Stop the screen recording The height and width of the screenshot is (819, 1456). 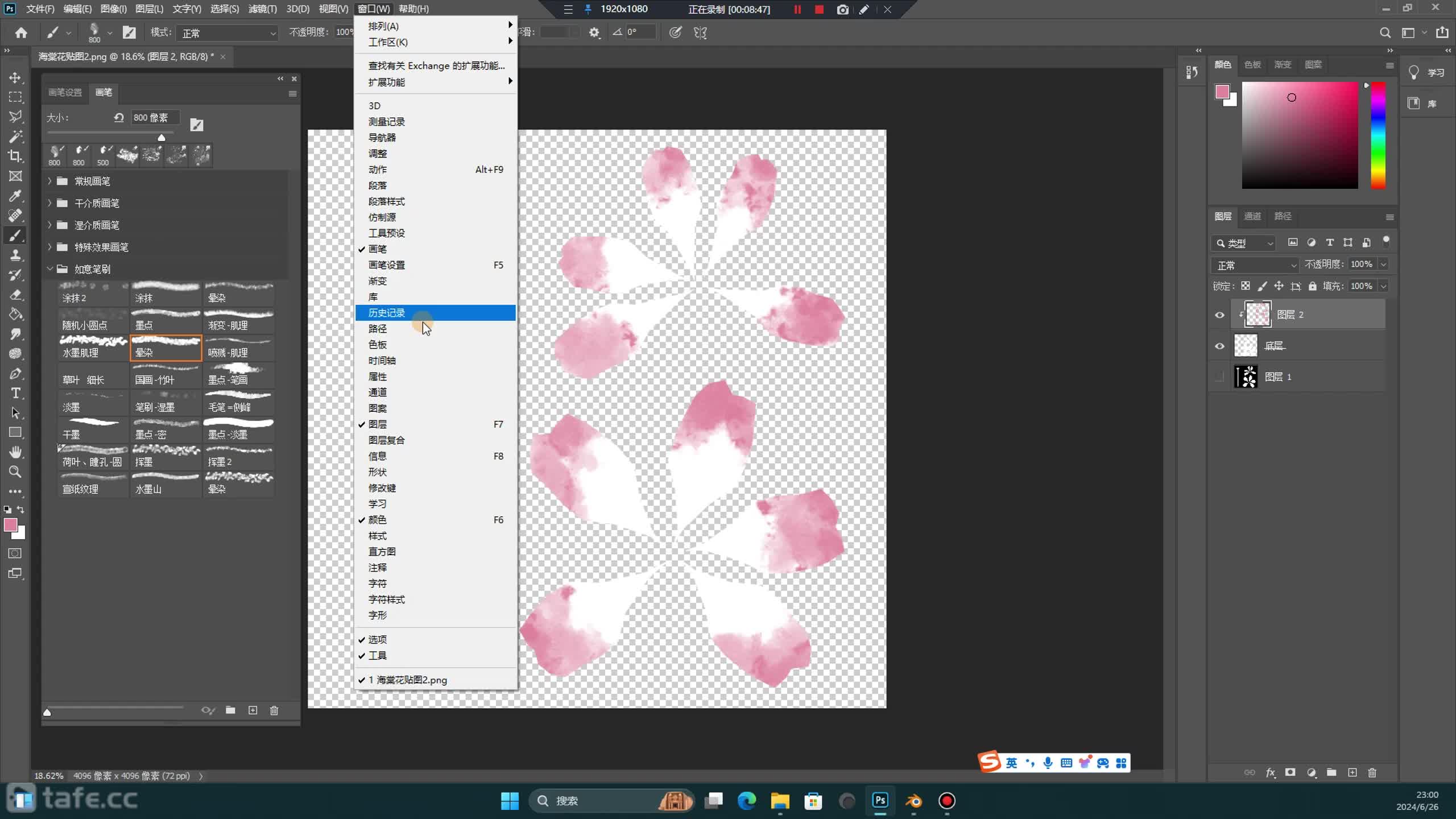click(x=819, y=10)
